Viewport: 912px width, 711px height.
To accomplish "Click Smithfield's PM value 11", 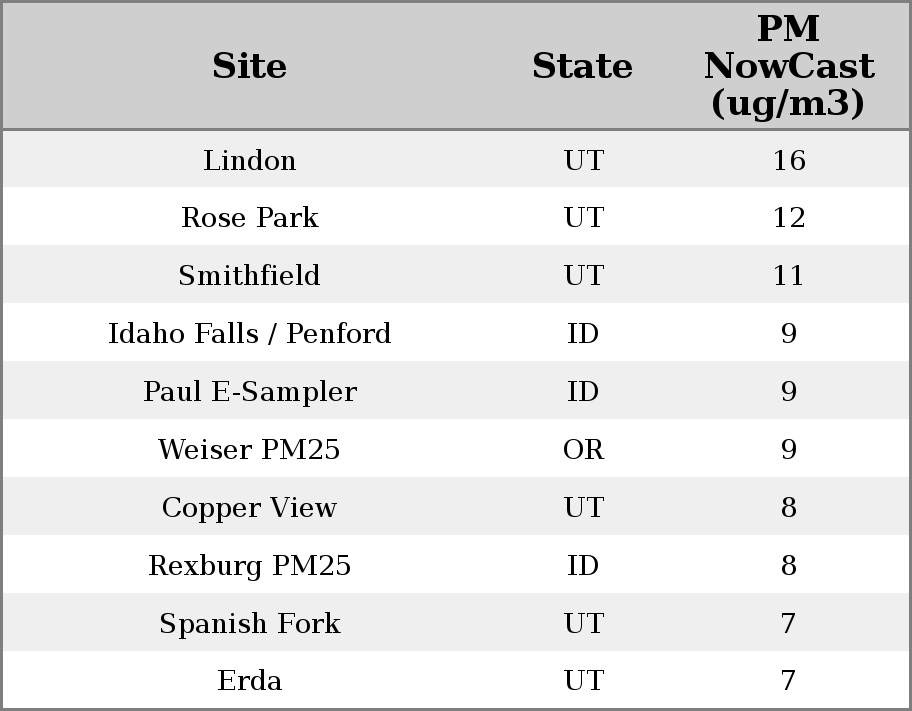I will click(x=788, y=276).
